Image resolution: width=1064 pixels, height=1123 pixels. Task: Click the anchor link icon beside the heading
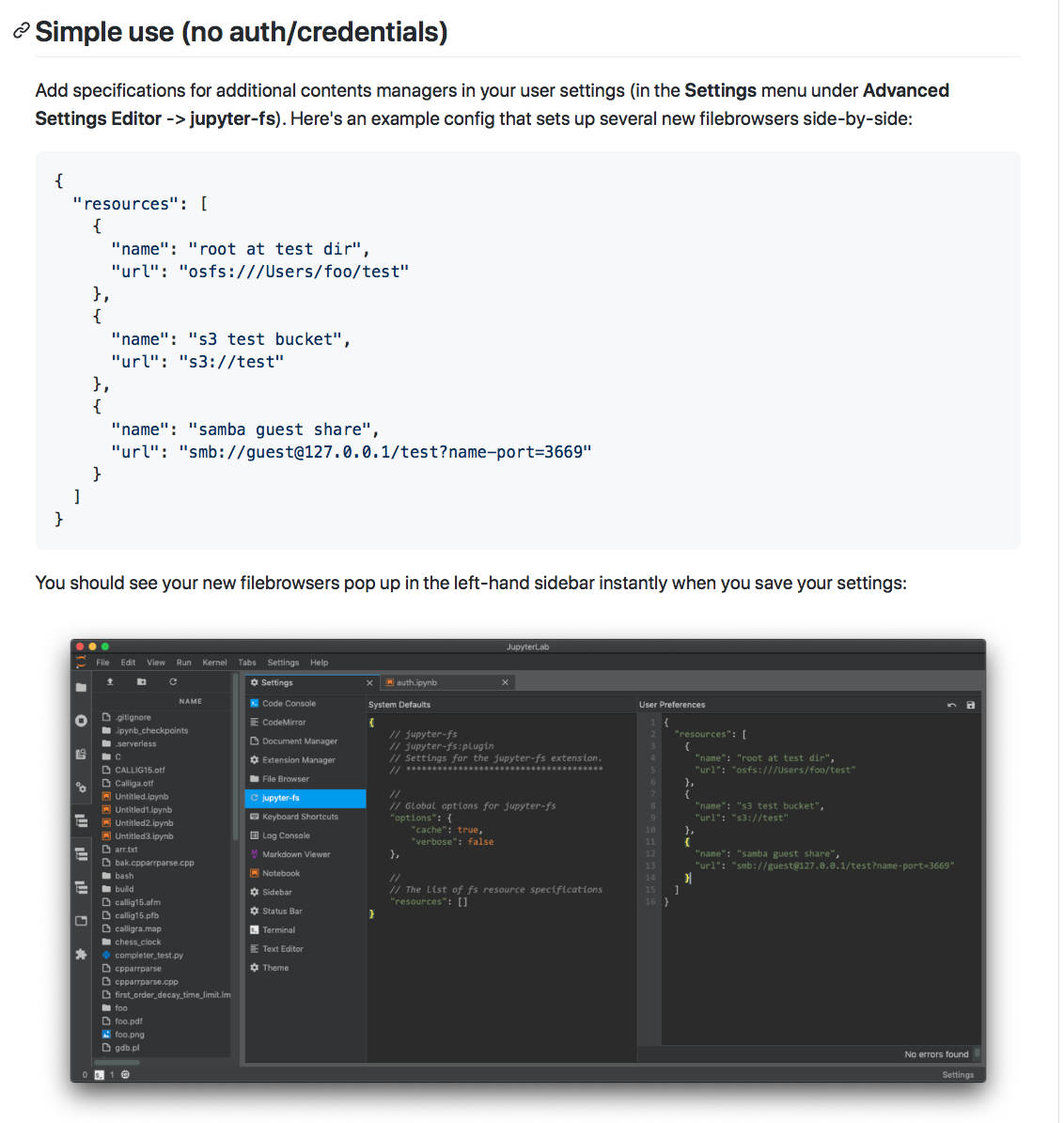click(x=22, y=31)
